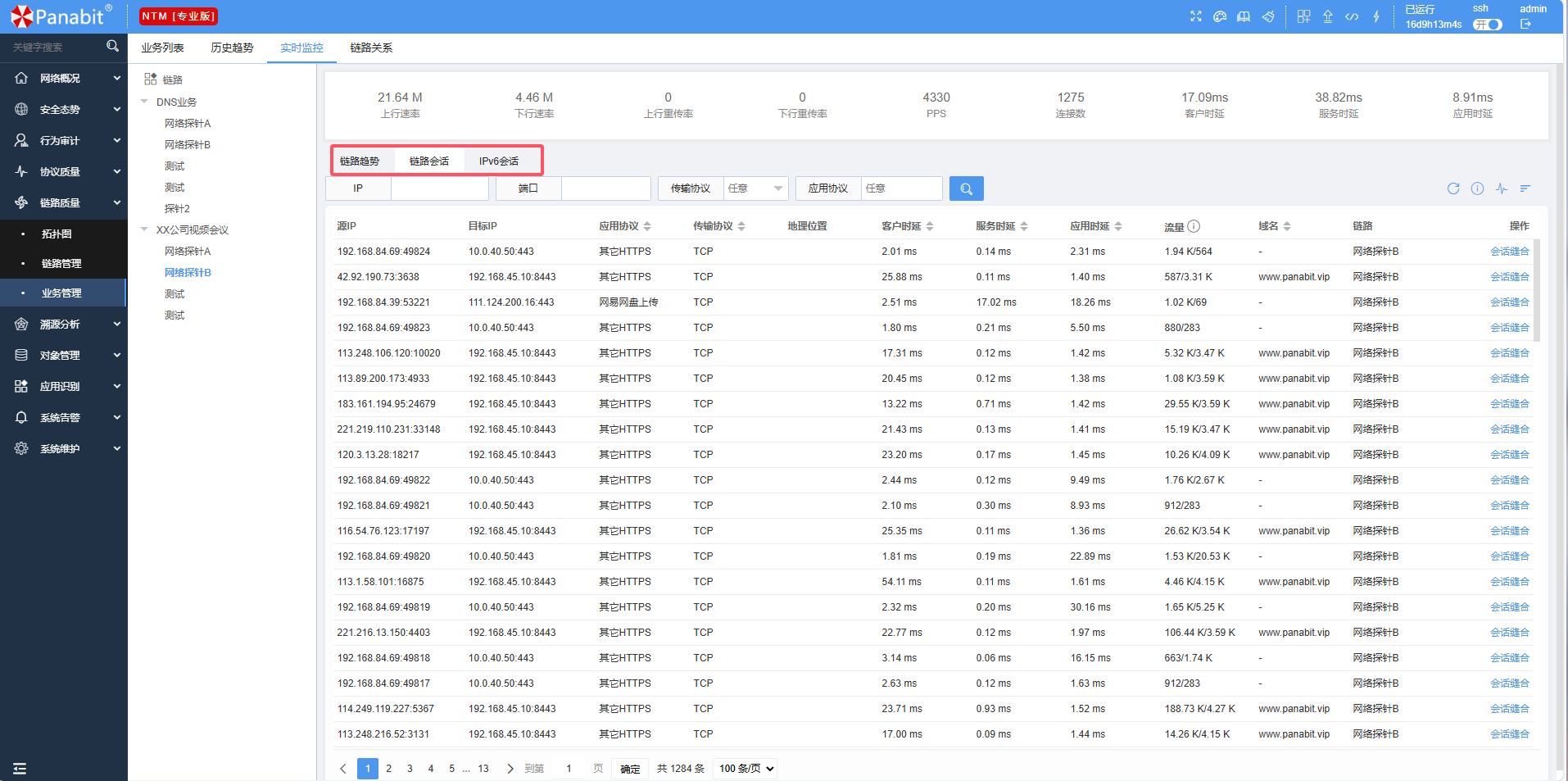The width and height of the screenshot is (1568, 781).
Task: Click the fullscreen icon in the top bar
Action: click(x=1196, y=16)
